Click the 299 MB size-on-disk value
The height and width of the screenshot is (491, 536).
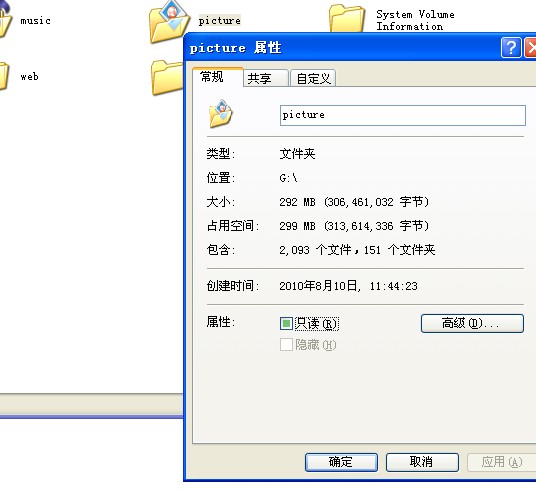(354, 226)
